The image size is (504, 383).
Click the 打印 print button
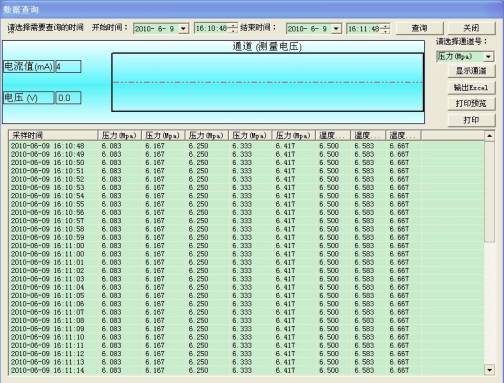(x=471, y=120)
